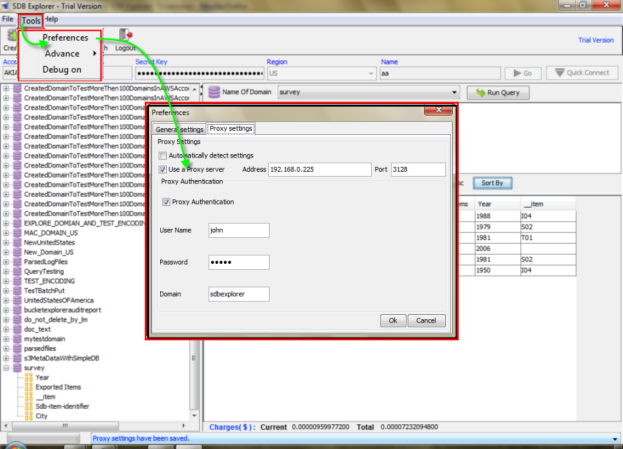Viewport: 623px width, 449px height.
Task: Expand the QueryTesting node
Action: point(6,271)
